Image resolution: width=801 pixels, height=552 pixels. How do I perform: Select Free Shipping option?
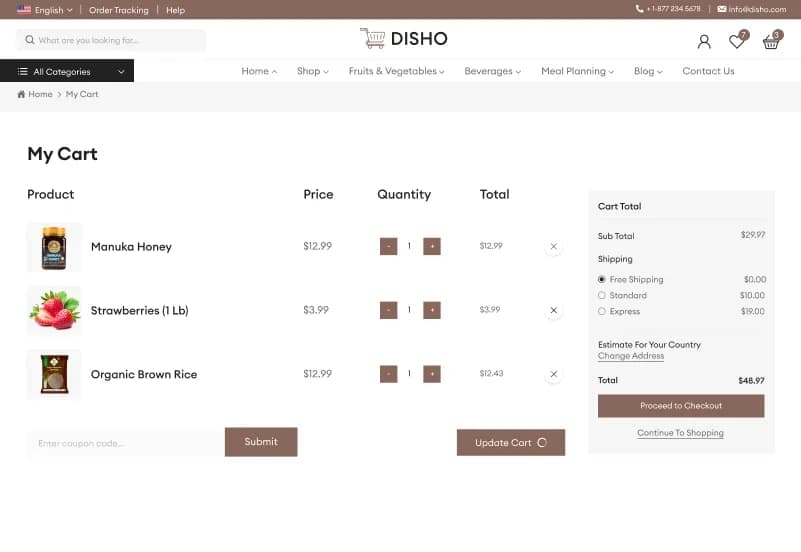point(602,279)
